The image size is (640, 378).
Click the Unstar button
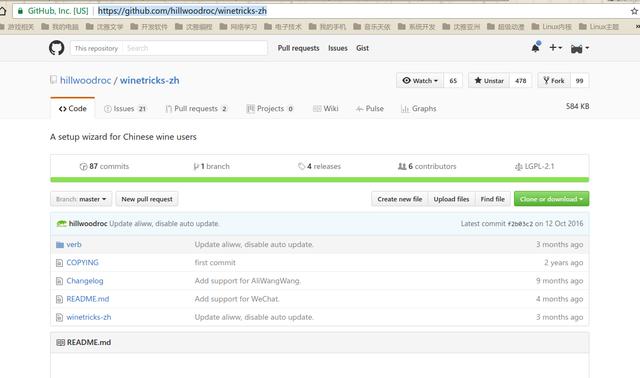coord(489,80)
